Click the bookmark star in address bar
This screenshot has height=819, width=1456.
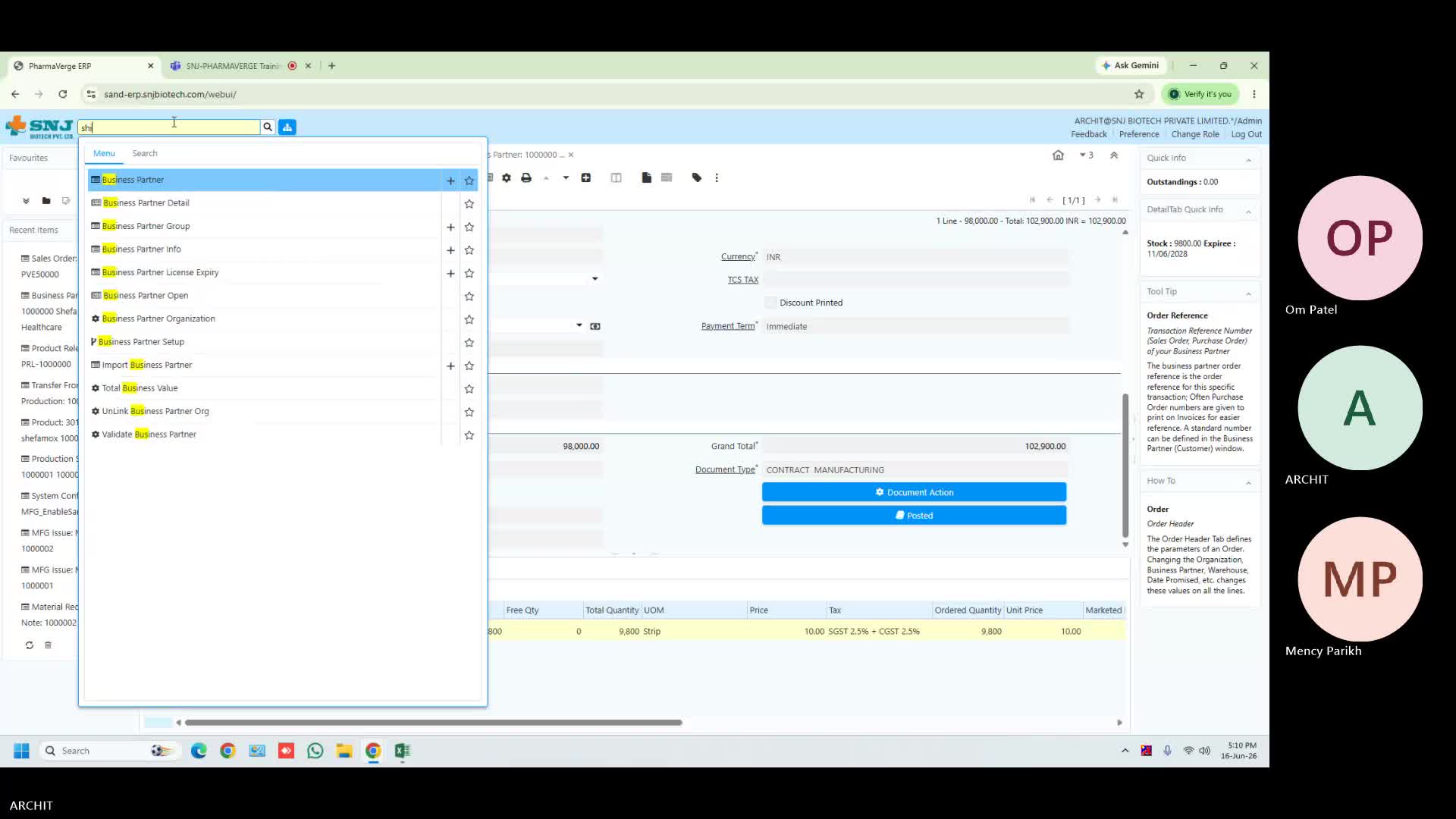(x=1139, y=94)
